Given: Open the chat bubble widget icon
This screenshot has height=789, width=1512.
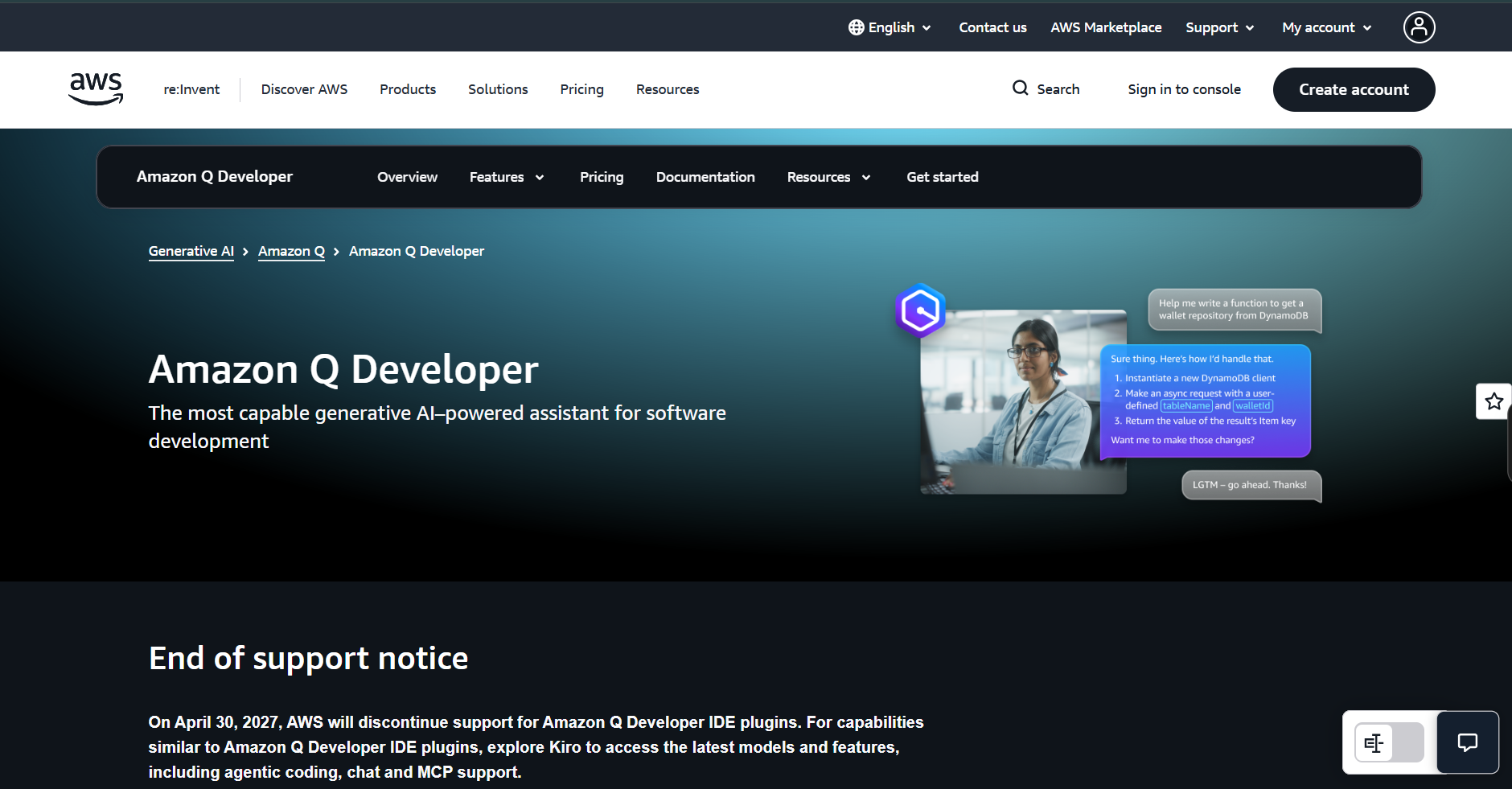Looking at the screenshot, I should pyautogui.click(x=1468, y=742).
